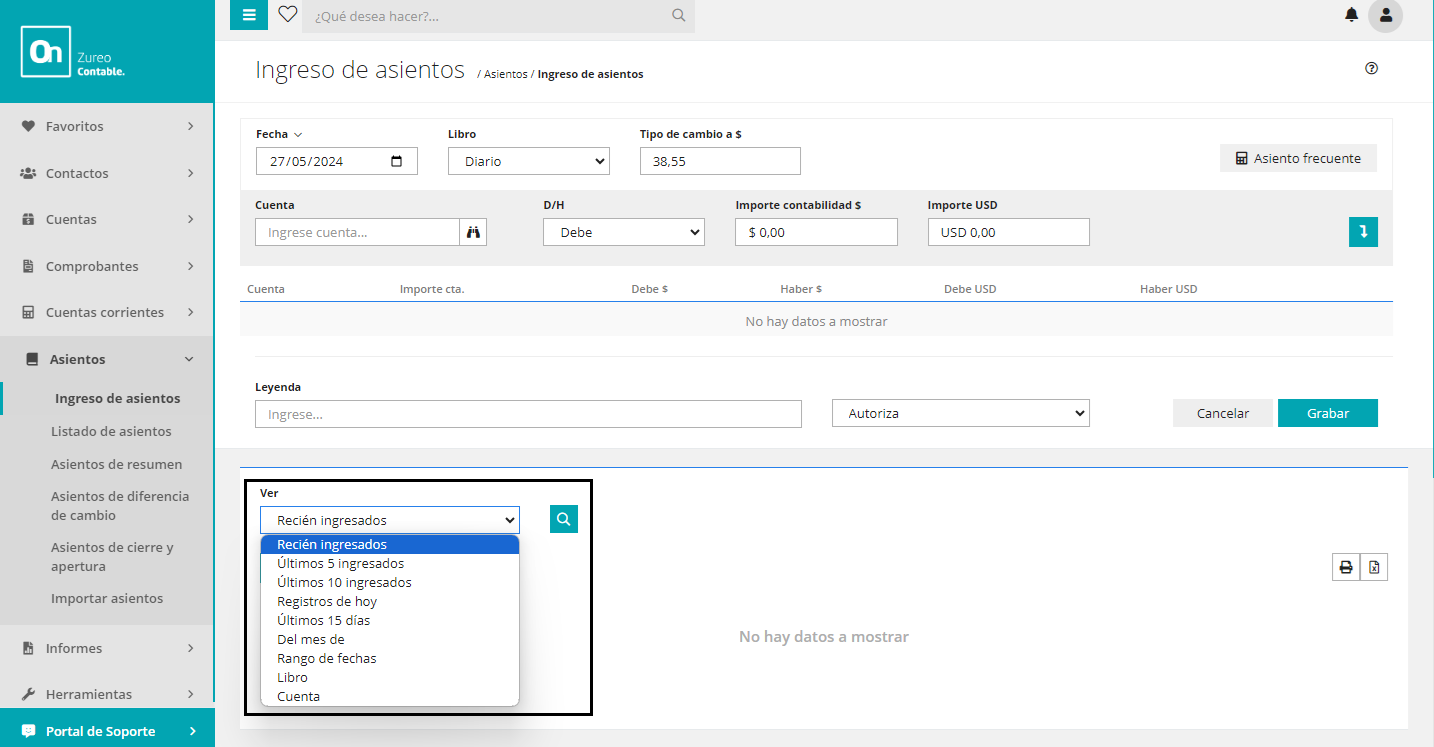Open the D/H Debe dropdown
The image size is (1434, 747).
click(624, 232)
